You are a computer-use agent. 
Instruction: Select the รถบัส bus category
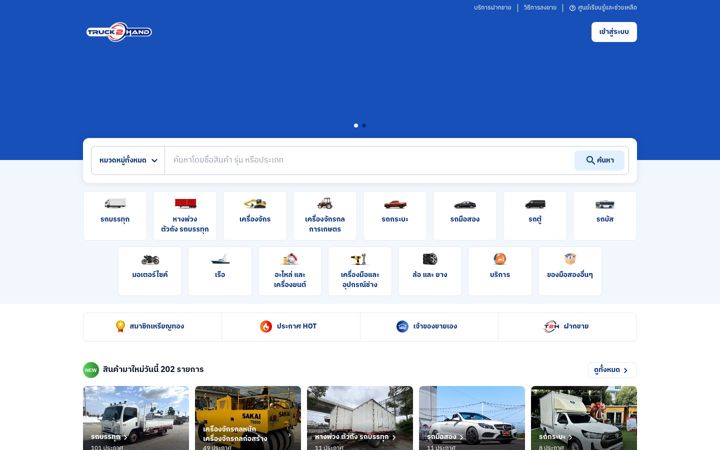click(x=605, y=216)
